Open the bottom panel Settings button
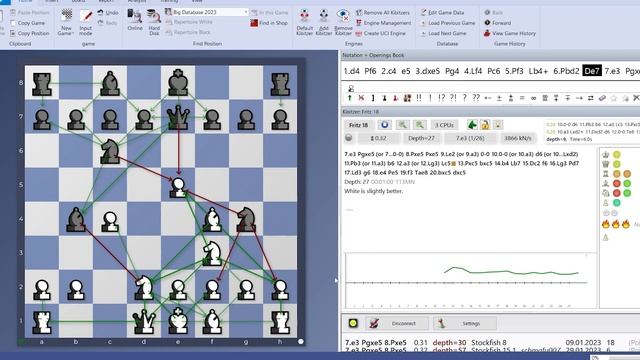 [464, 323]
